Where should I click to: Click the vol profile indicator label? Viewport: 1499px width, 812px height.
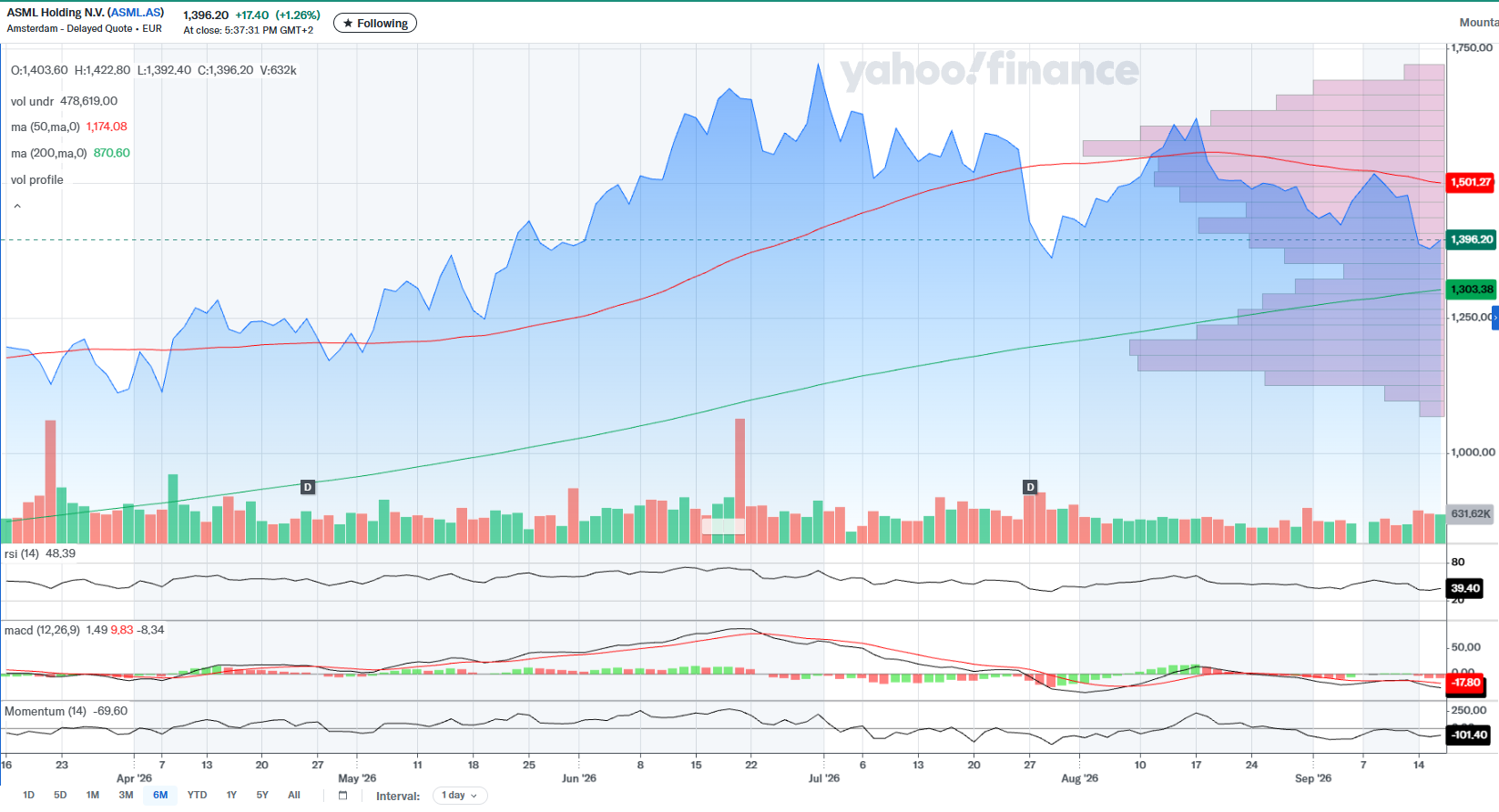click(x=37, y=179)
